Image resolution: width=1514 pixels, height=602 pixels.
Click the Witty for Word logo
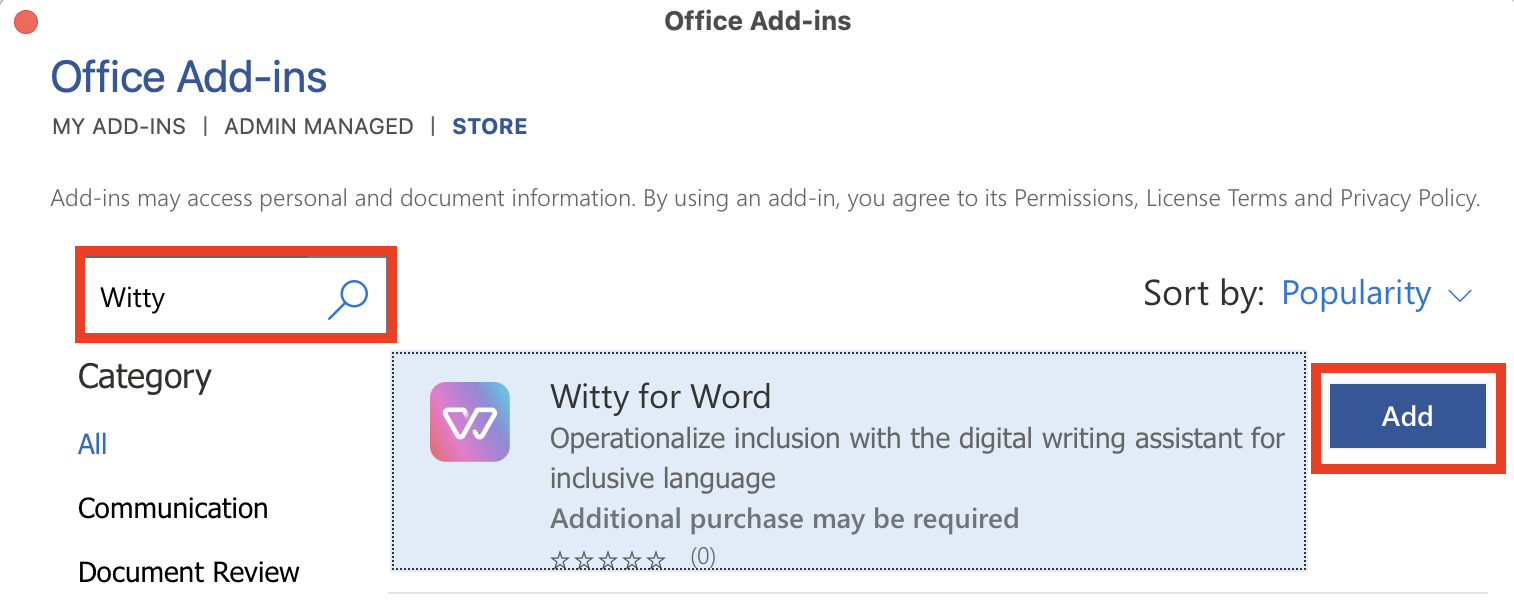tap(470, 422)
